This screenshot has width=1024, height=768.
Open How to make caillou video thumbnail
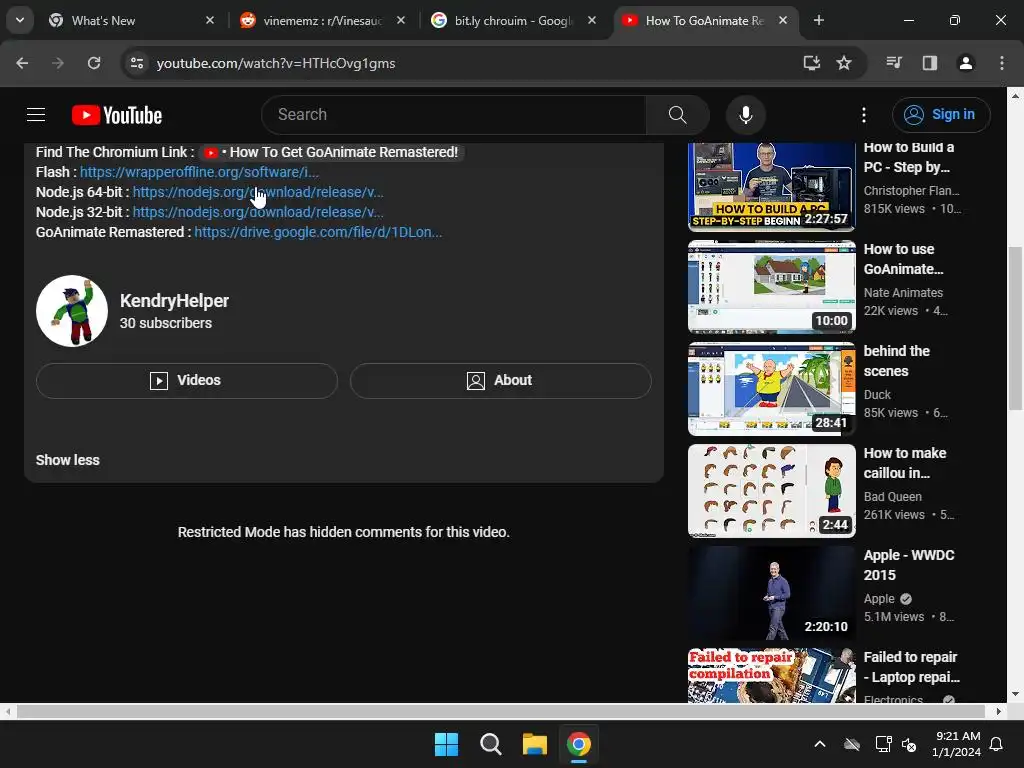point(771,490)
